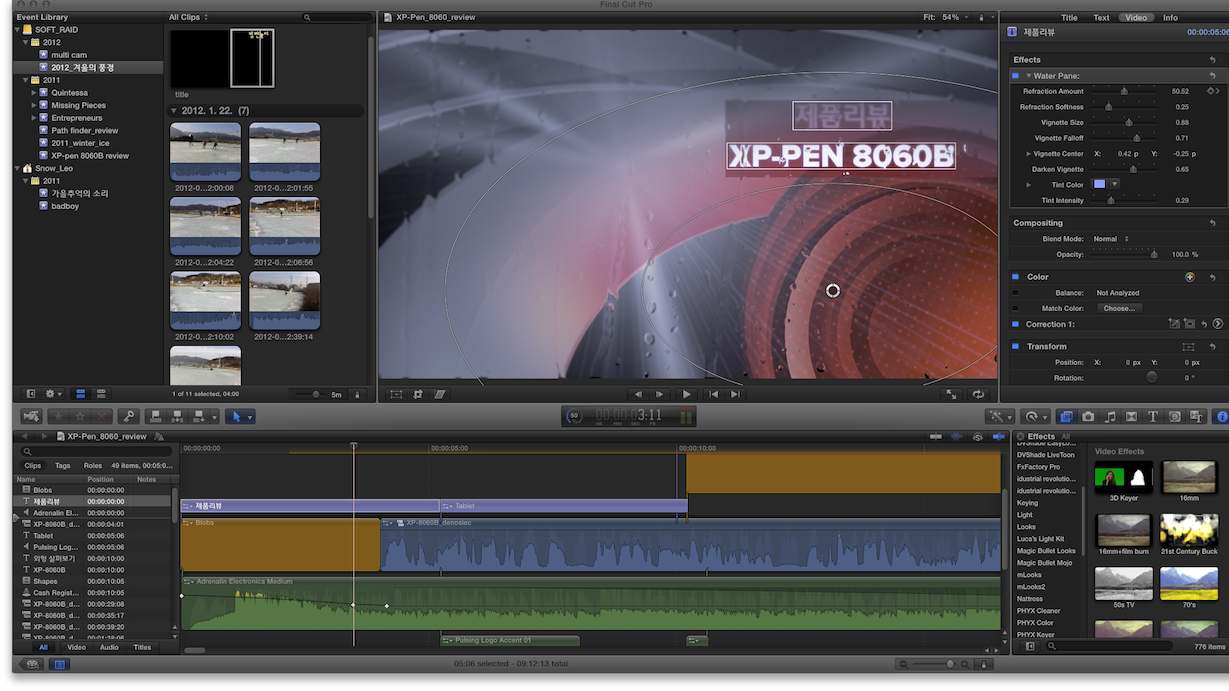This screenshot has width=1229, height=691.
Task: Collapse the Snow_Leo drive
Action: [18, 168]
